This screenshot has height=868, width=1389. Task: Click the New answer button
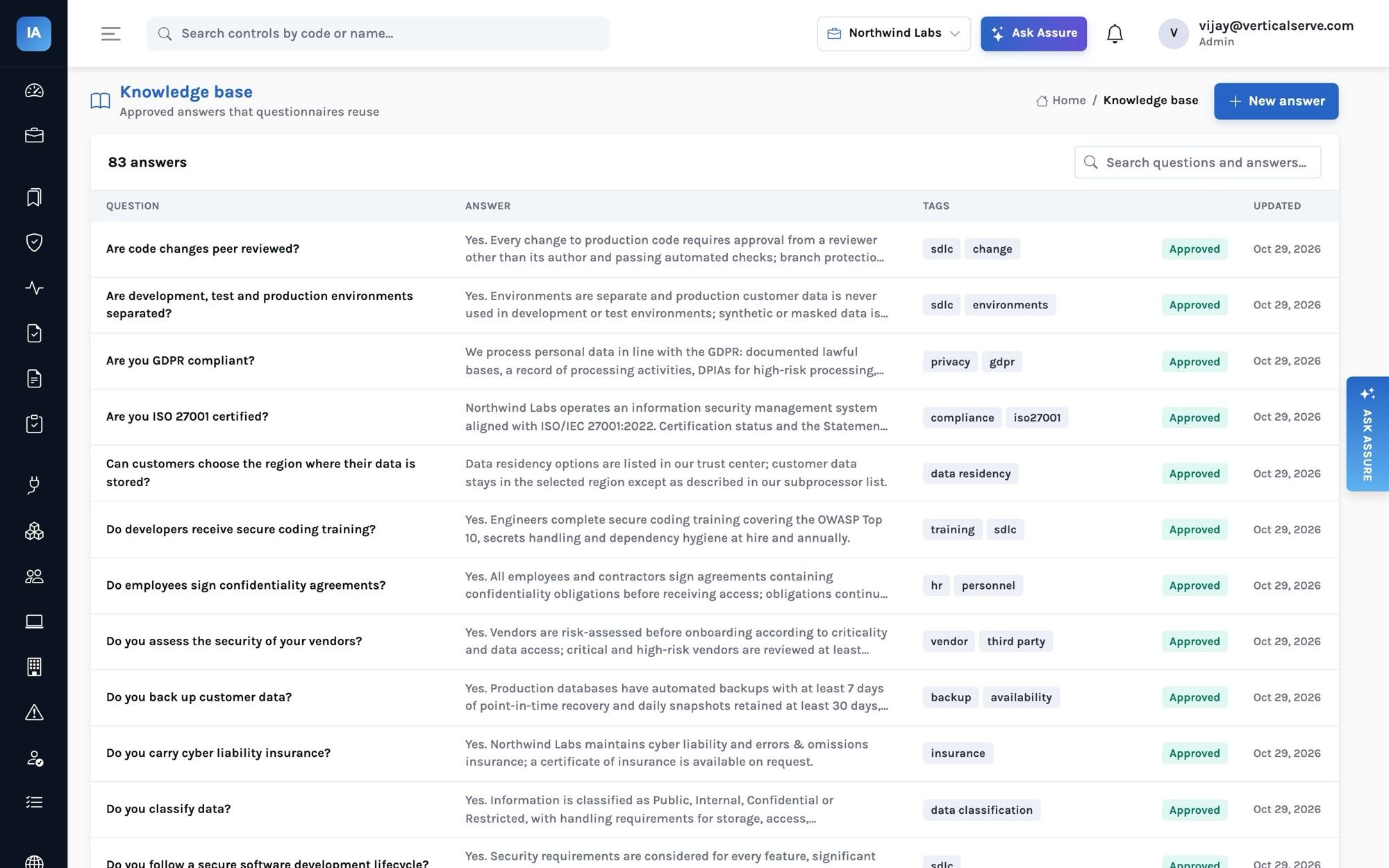click(x=1276, y=101)
